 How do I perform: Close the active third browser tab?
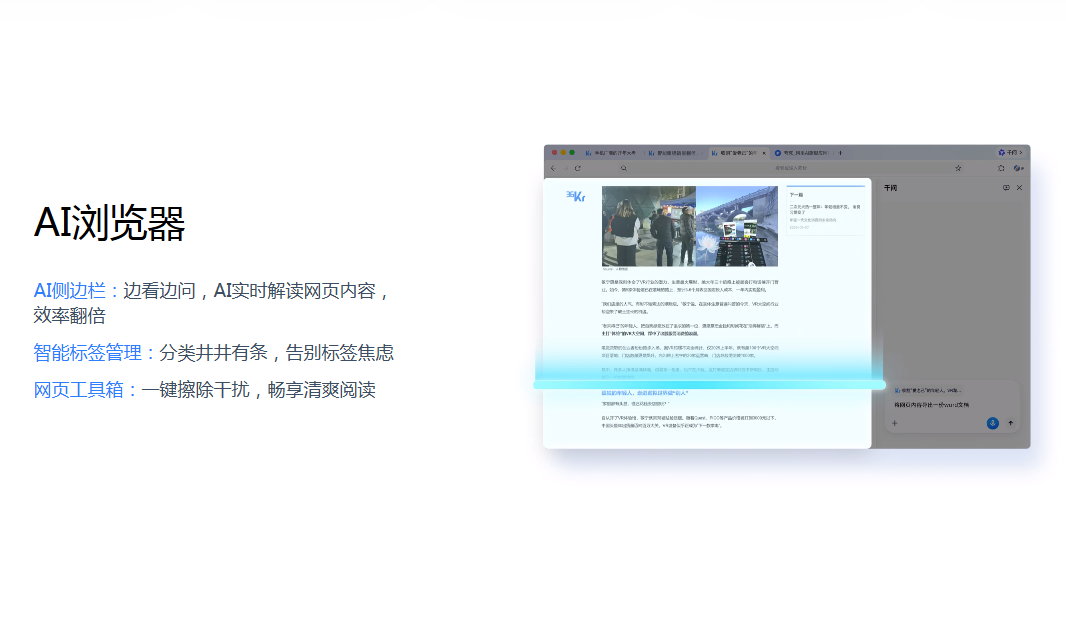point(764,153)
